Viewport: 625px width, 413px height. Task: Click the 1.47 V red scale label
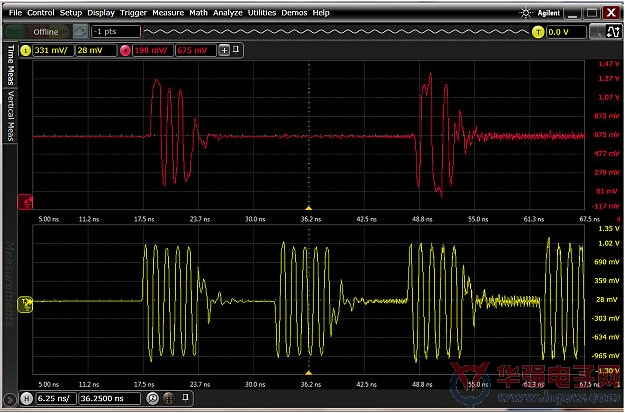pos(609,64)
